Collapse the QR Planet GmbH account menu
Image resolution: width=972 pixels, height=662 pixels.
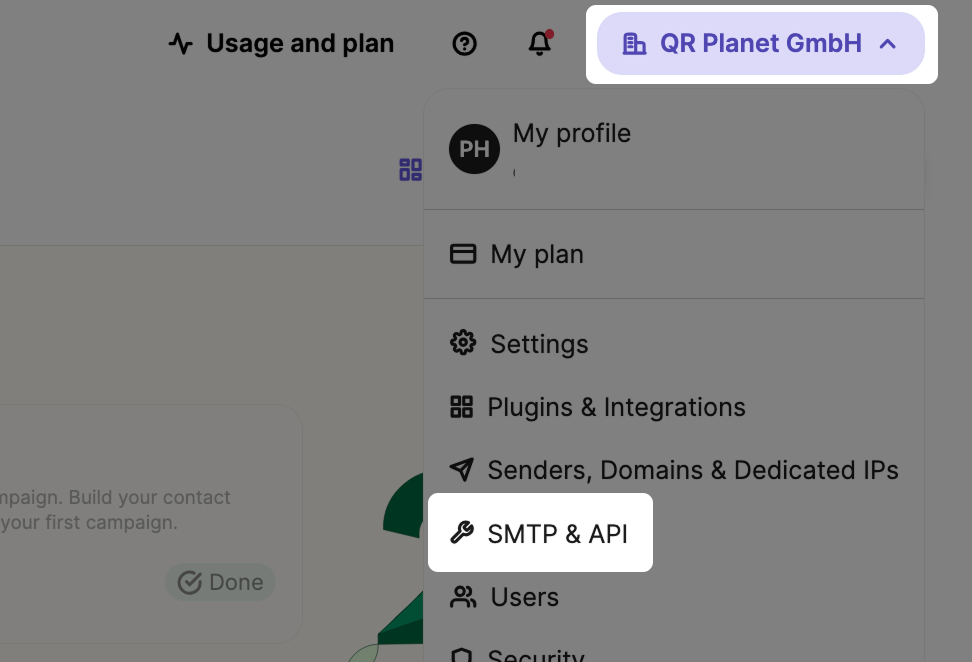pos(760,44)
